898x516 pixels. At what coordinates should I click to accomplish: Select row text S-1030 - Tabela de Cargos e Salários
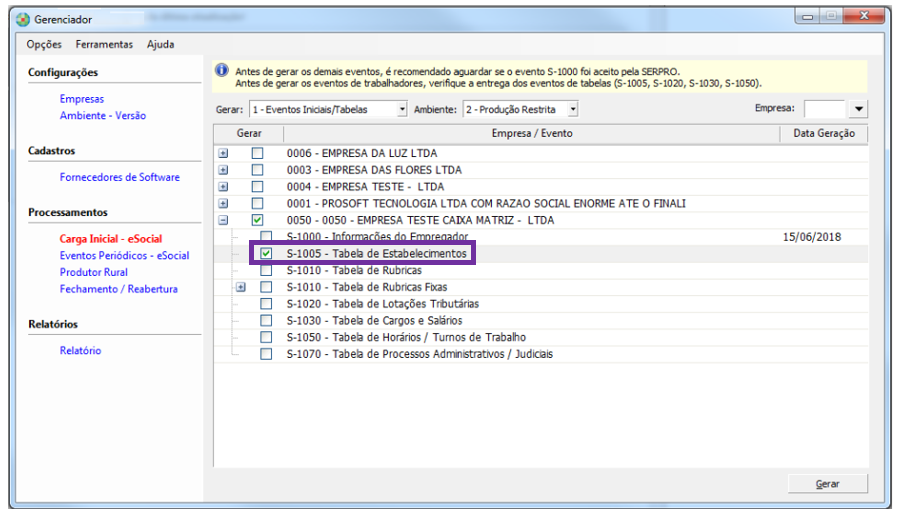coord(375,321)
